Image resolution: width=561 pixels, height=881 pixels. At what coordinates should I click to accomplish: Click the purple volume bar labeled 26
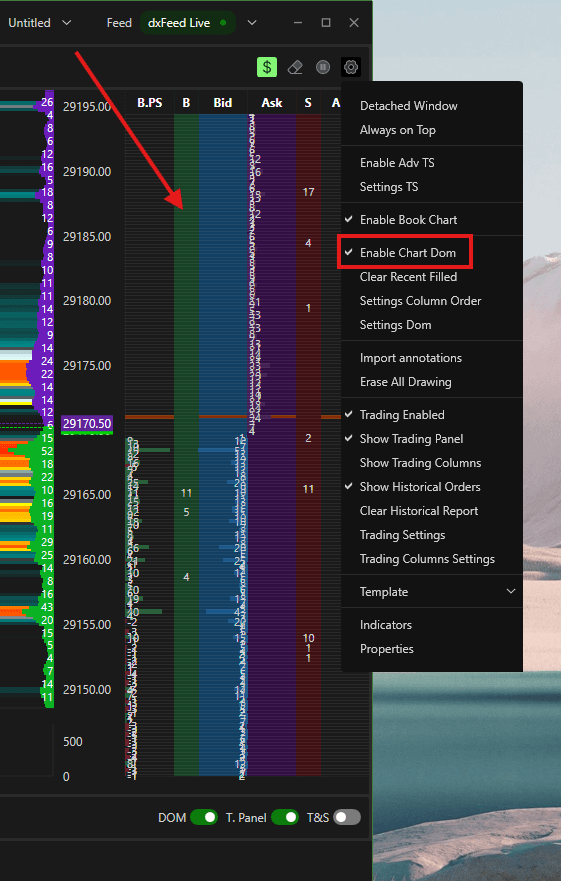(x=47, y=102)
